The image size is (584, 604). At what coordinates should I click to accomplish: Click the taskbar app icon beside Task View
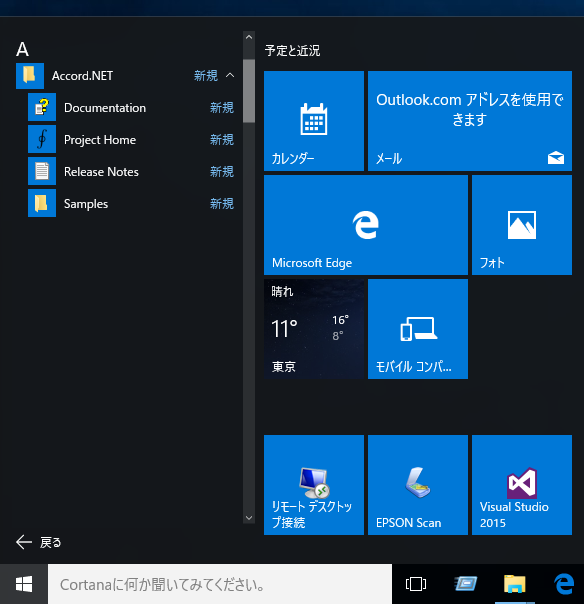(466, 584)
